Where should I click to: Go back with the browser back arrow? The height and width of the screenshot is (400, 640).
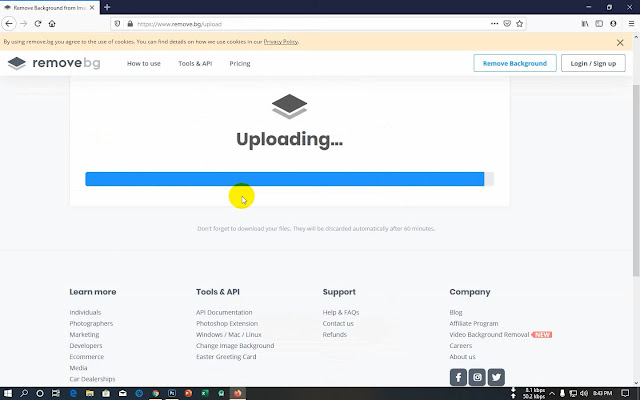coord(9,24)
